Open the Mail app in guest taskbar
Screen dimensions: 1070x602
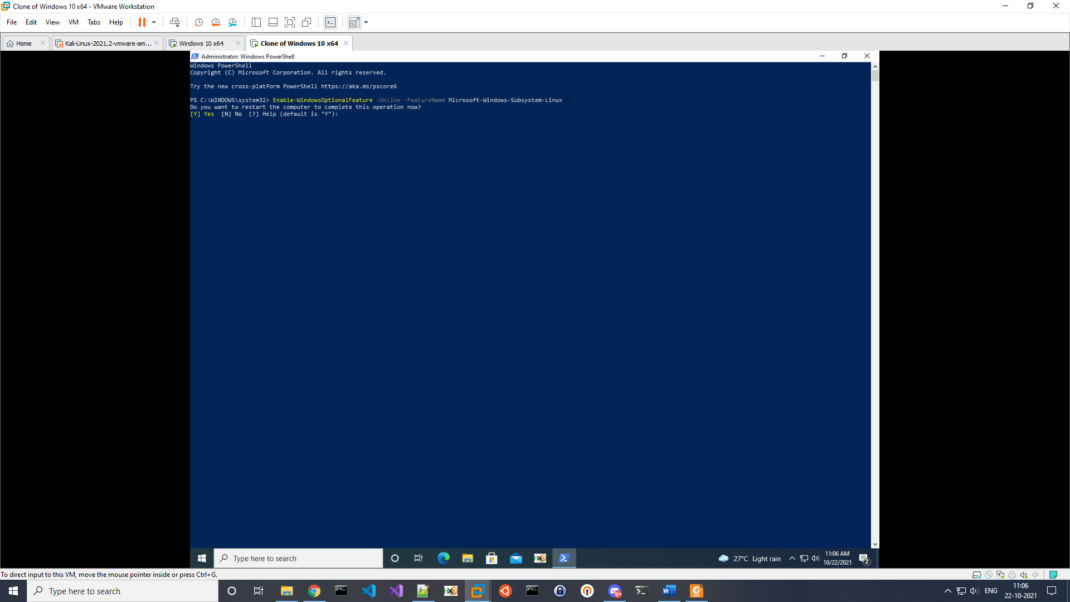click(x=516, y=558)
